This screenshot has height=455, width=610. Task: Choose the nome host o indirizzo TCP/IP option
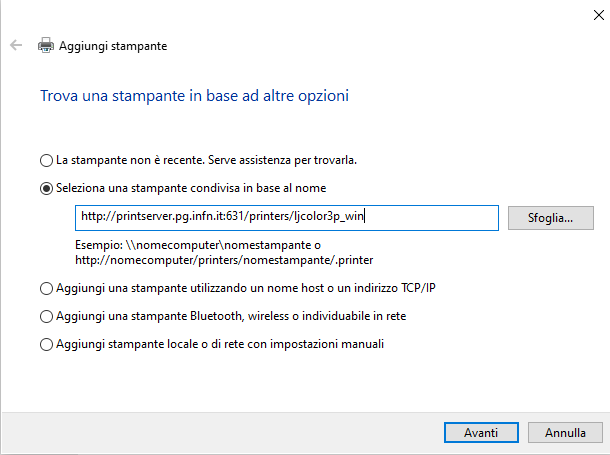tap(46, 289)
